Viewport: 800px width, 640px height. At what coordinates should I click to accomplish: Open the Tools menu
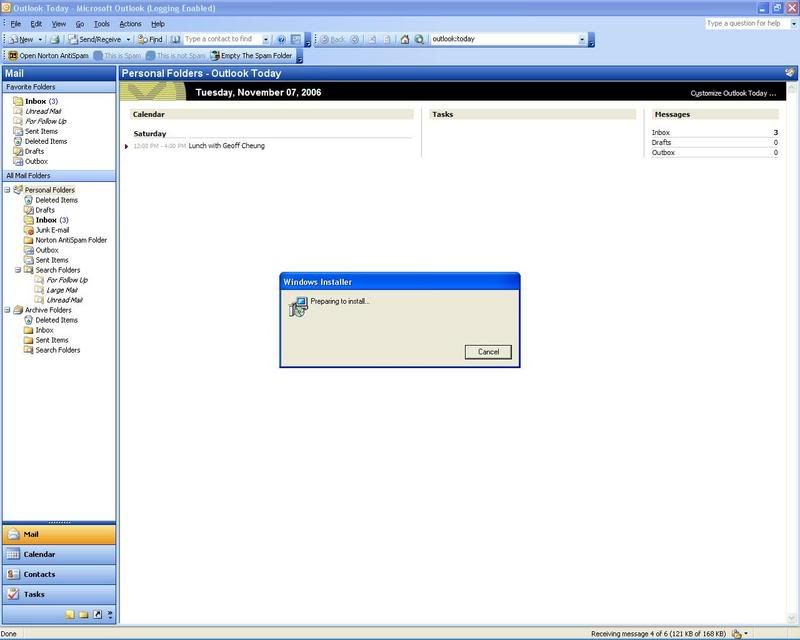click(x=101, y=23)
